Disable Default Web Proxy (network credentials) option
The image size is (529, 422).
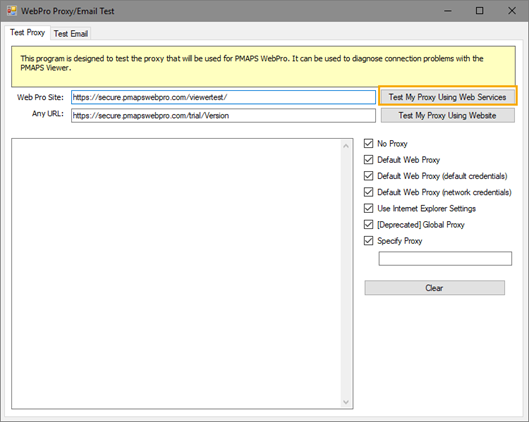[x=368, y=192]
